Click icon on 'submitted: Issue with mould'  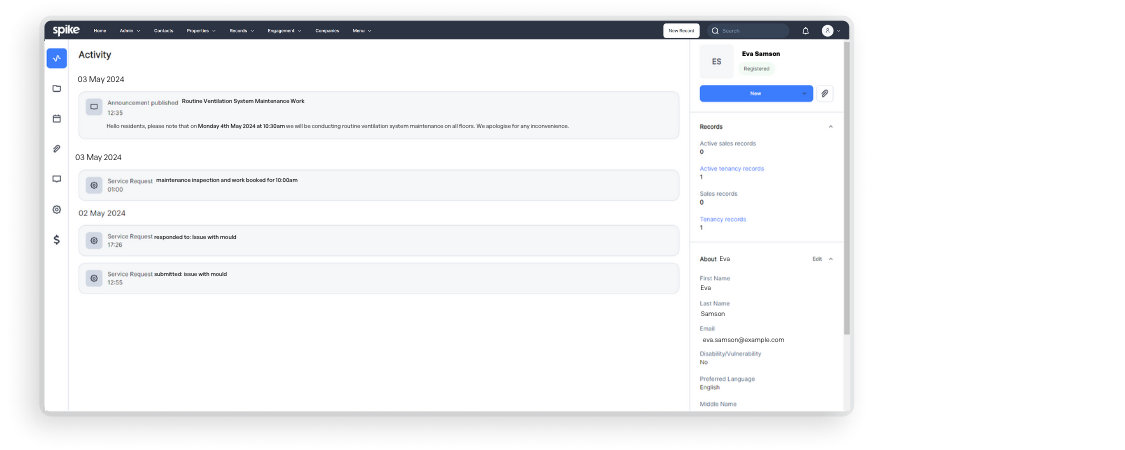point(94,278)
